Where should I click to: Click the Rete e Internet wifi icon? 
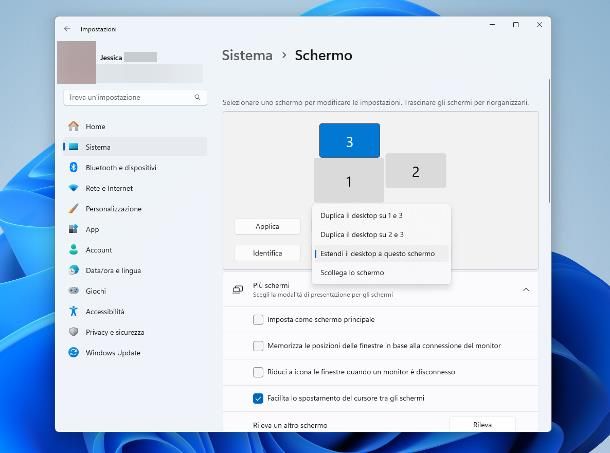pyautogui.click(x=74, y=188)
